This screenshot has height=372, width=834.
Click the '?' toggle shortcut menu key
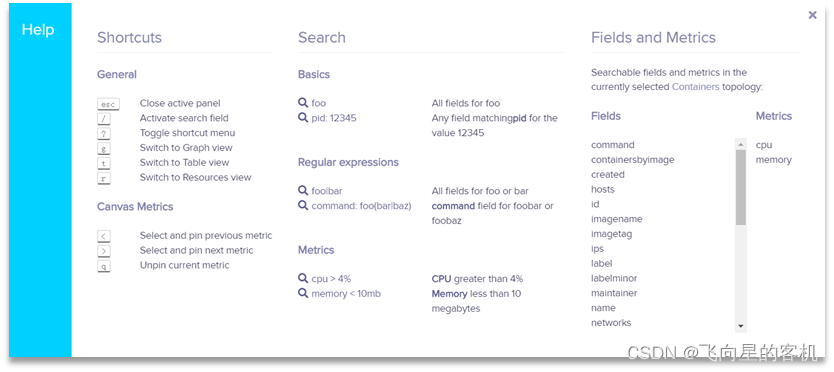click(x=104, y=134)
